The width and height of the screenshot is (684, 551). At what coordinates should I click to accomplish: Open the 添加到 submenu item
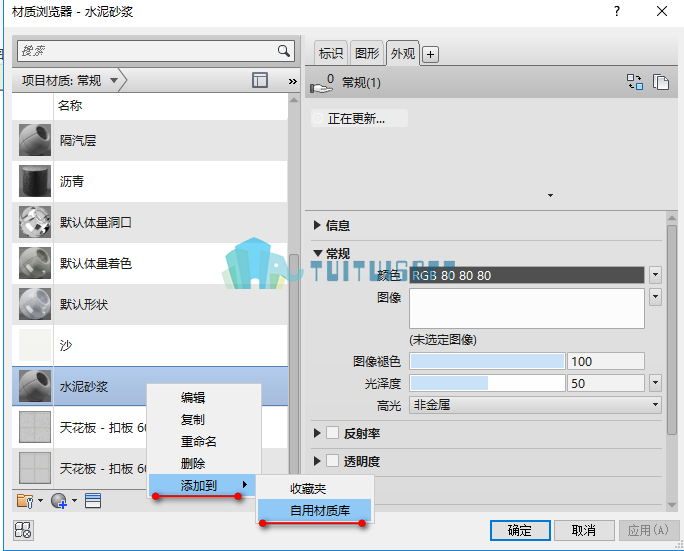tap(202, 485)
